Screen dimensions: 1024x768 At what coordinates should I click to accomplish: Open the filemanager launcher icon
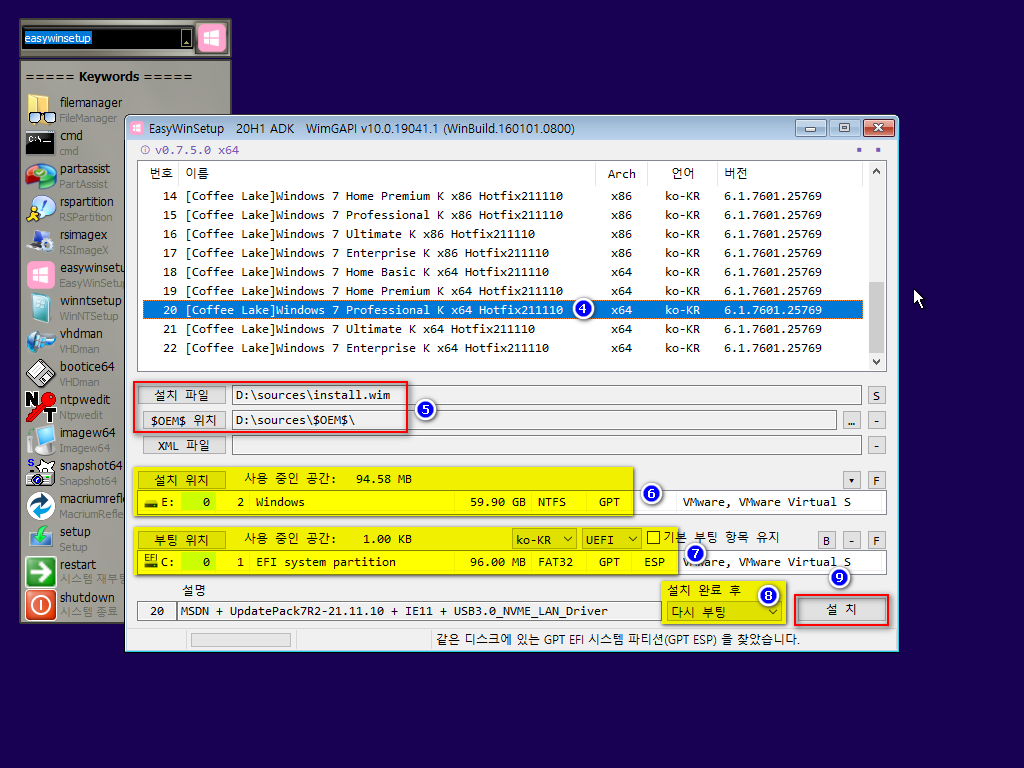click(x=41, y=109)
